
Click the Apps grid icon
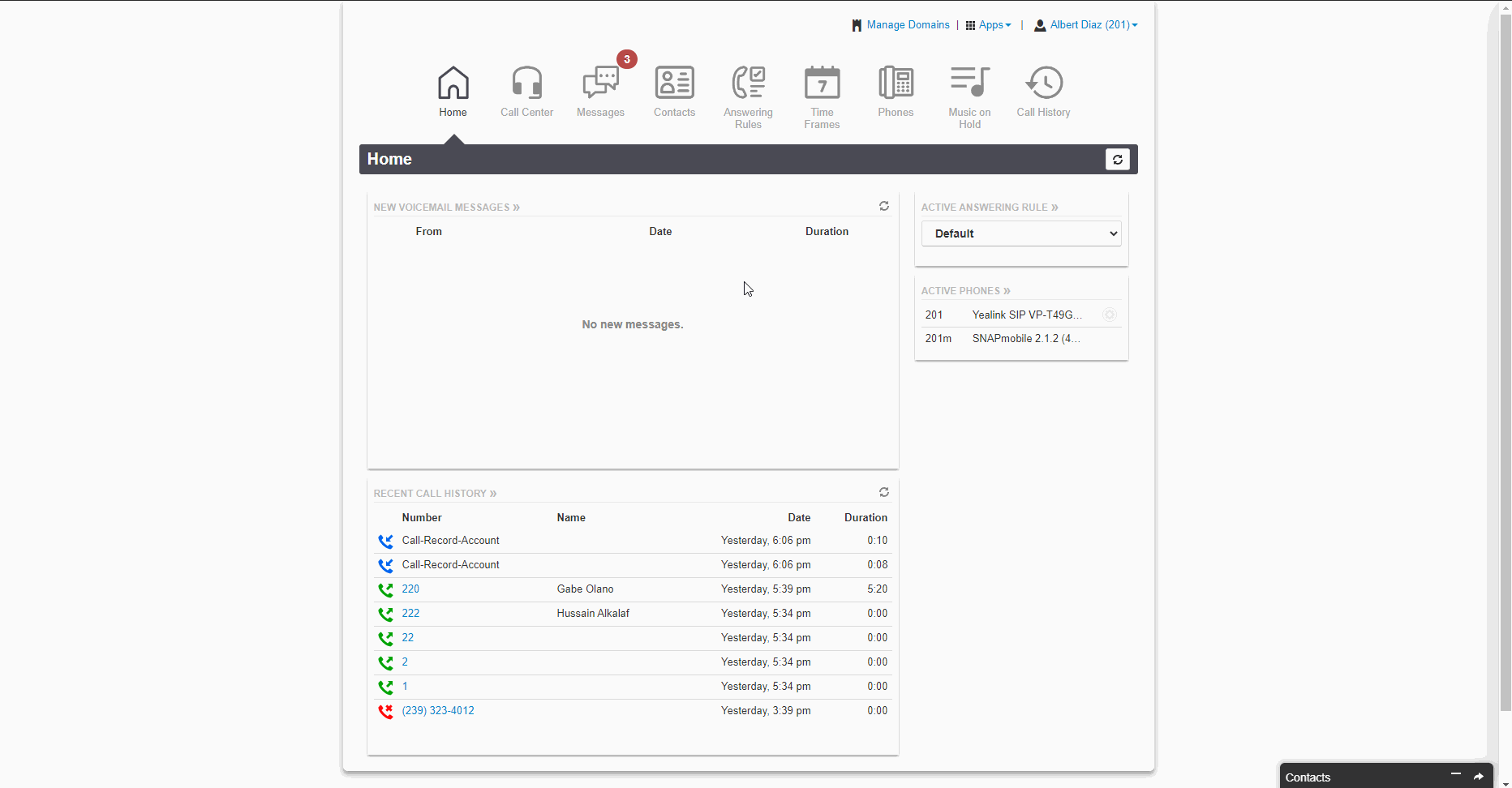pos(970,25)
